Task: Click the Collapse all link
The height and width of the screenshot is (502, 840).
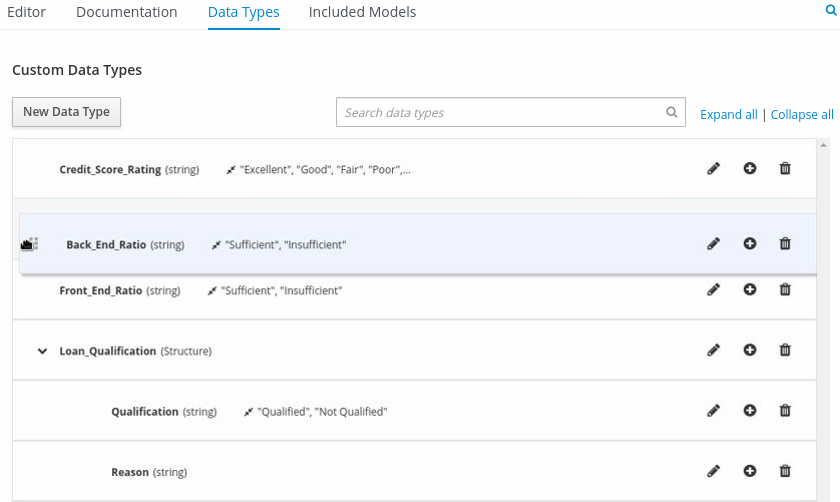Action: click(x=802, y=115)
